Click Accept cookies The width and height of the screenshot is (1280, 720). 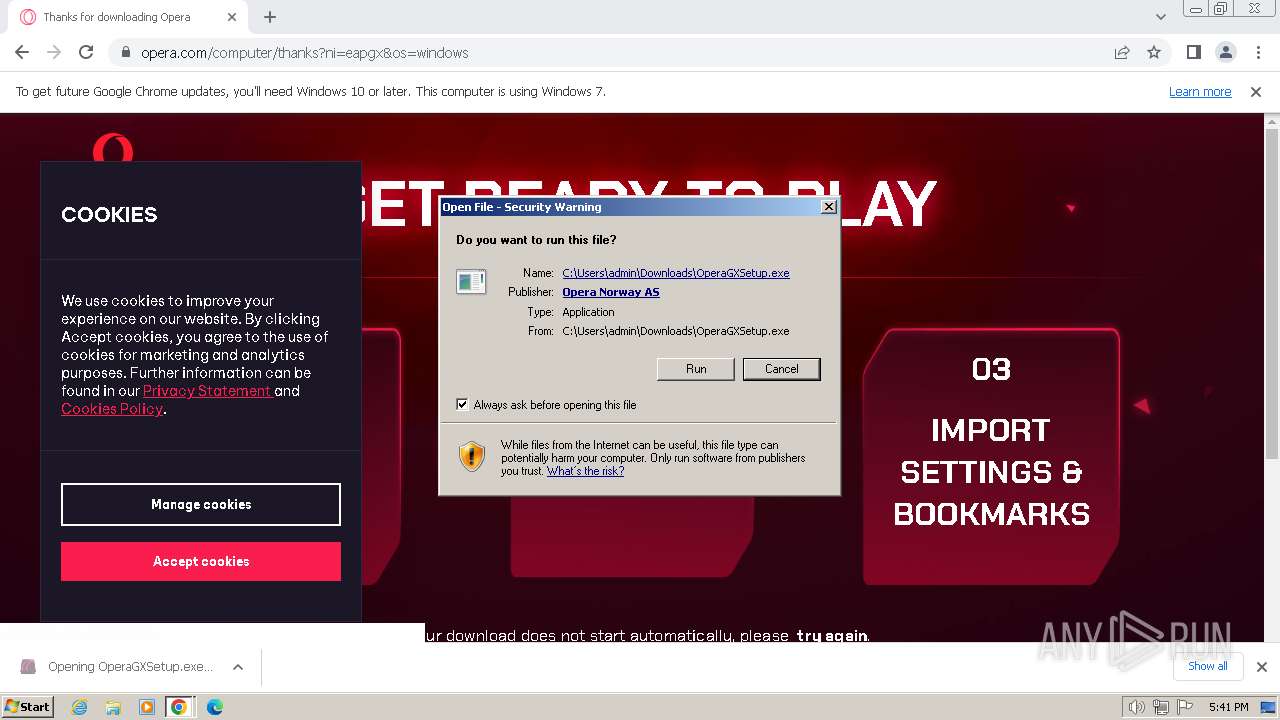click(x=201, y=561)
